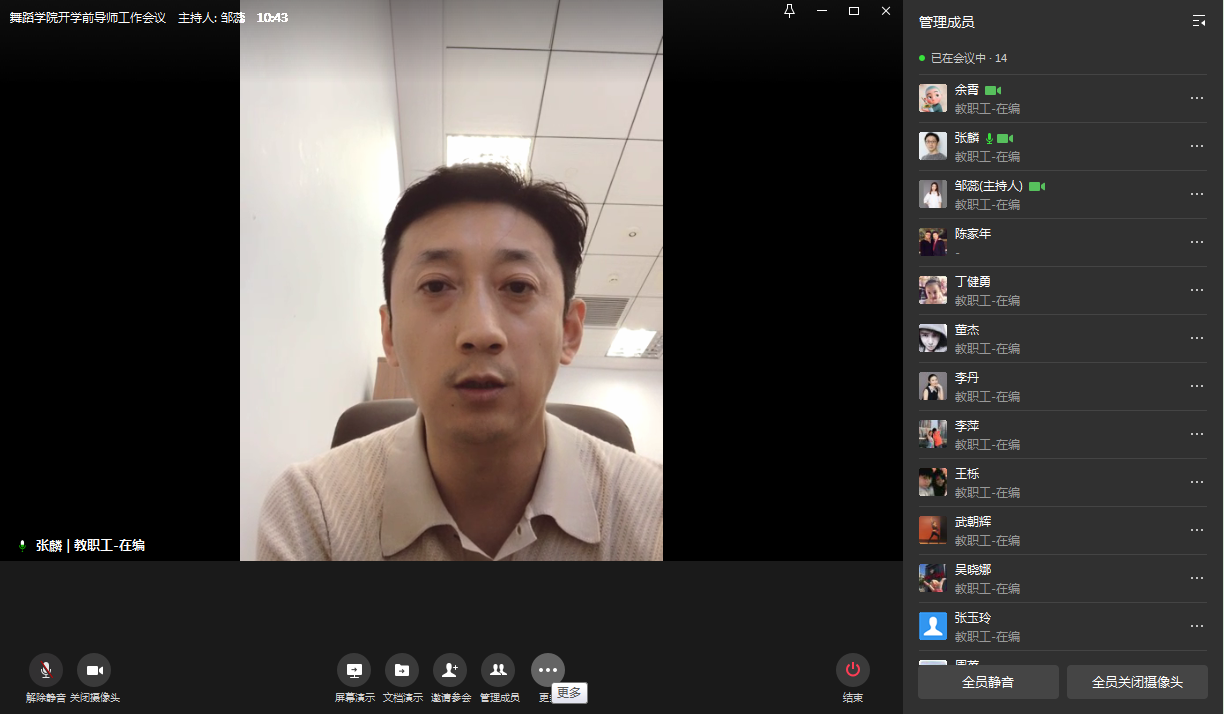
Task: Click 邀请参会 invite participants icon
Action: 450,670
